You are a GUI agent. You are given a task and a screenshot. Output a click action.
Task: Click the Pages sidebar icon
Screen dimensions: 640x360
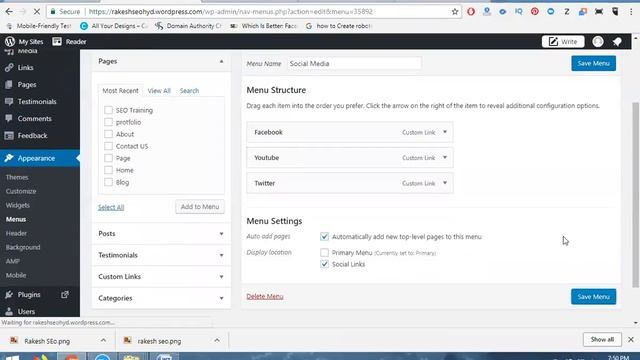pyautogui.click(x=9, y=84)
